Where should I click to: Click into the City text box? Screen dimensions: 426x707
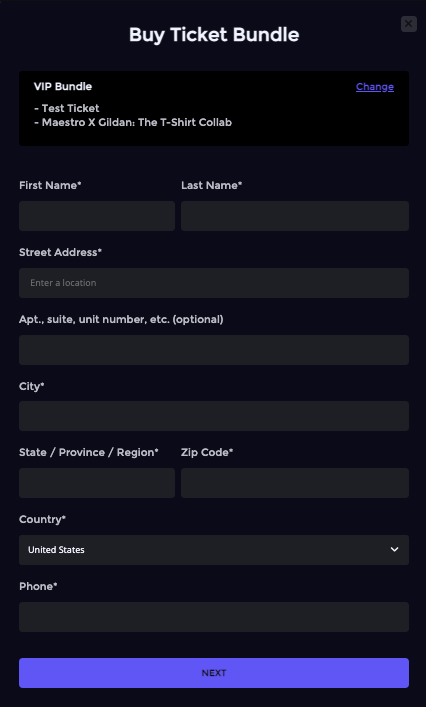[x=214, y=416]
